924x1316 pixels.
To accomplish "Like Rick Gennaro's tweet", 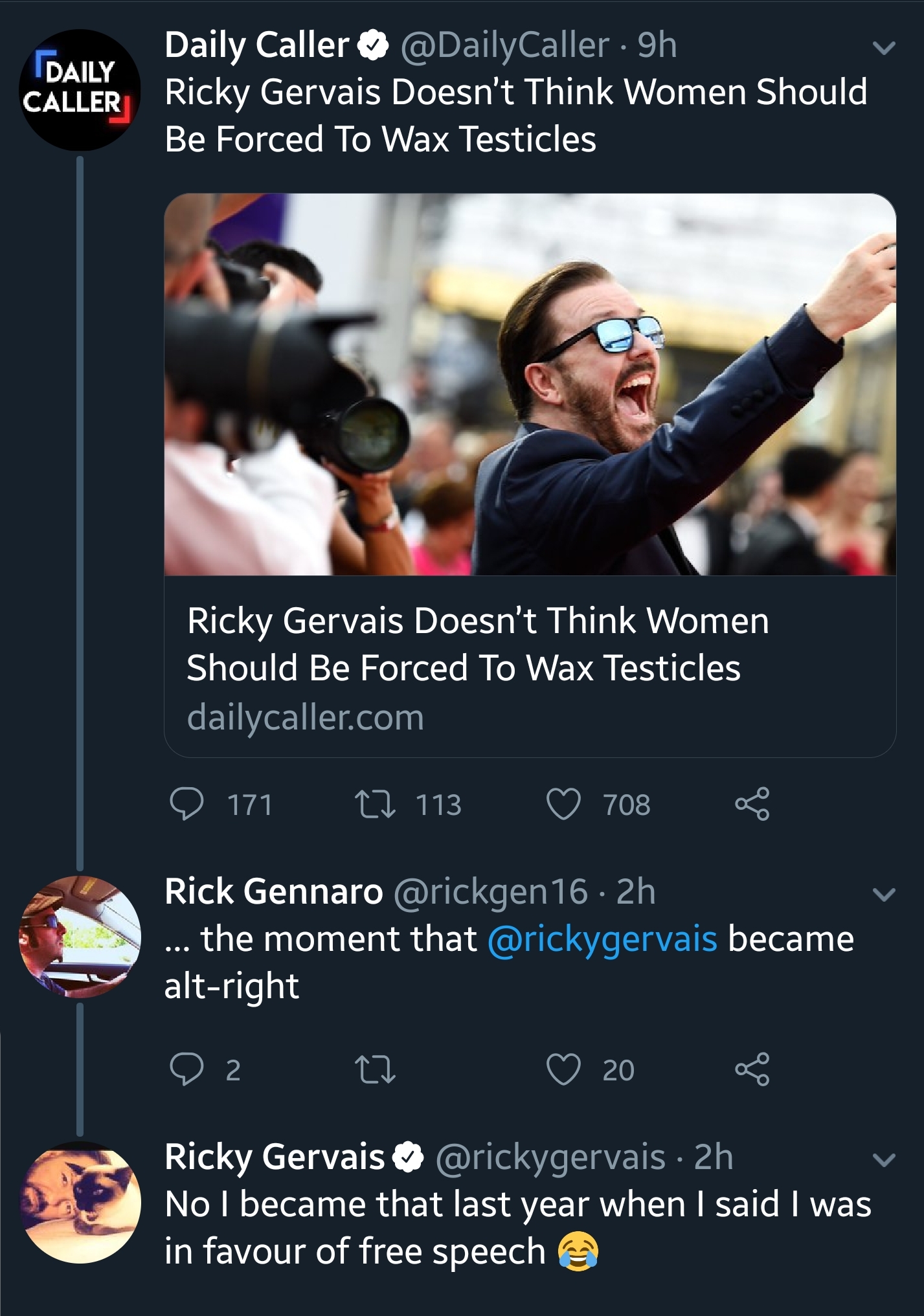I will pyautogui.click(x=563, y=1069).
